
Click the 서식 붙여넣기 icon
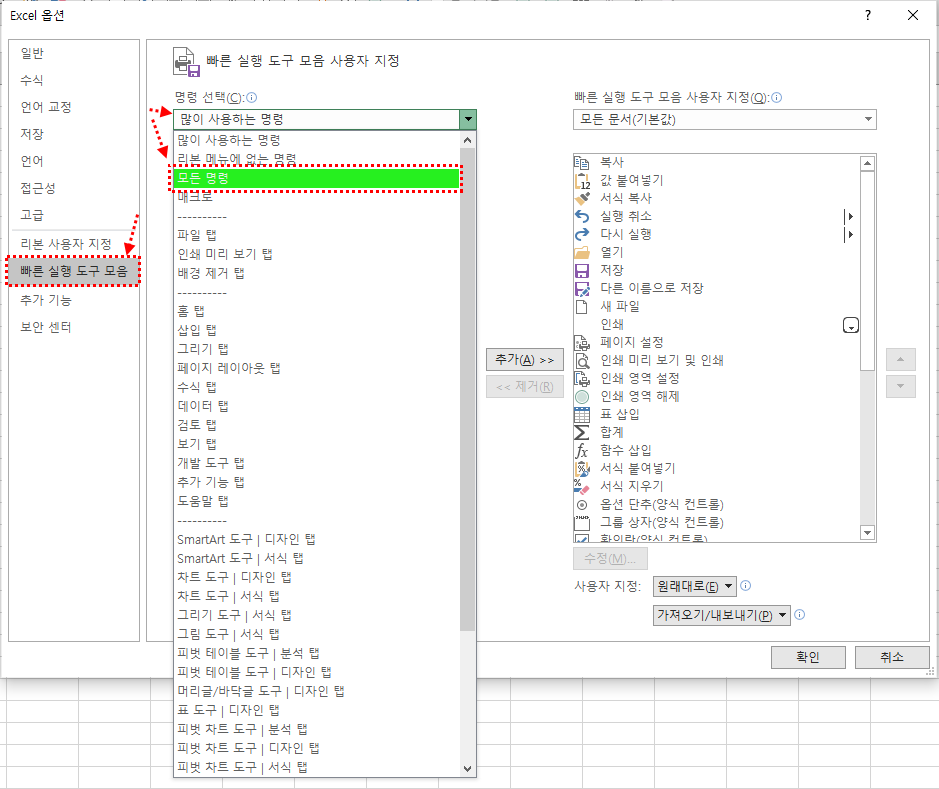tap(581, 468)
